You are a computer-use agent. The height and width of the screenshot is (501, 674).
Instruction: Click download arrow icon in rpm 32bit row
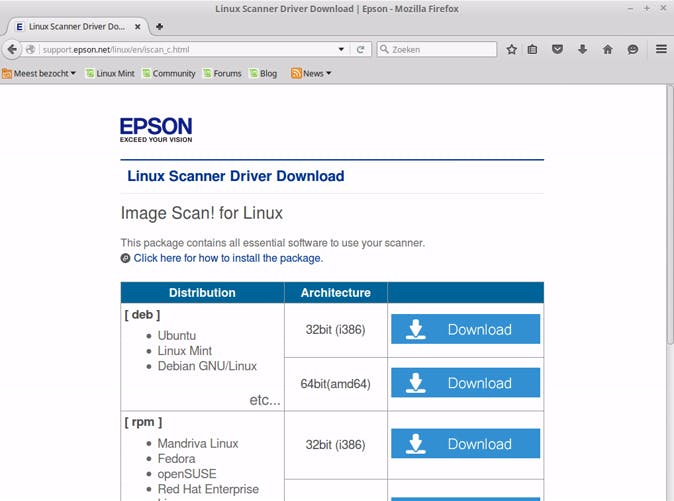pos(415,444)
